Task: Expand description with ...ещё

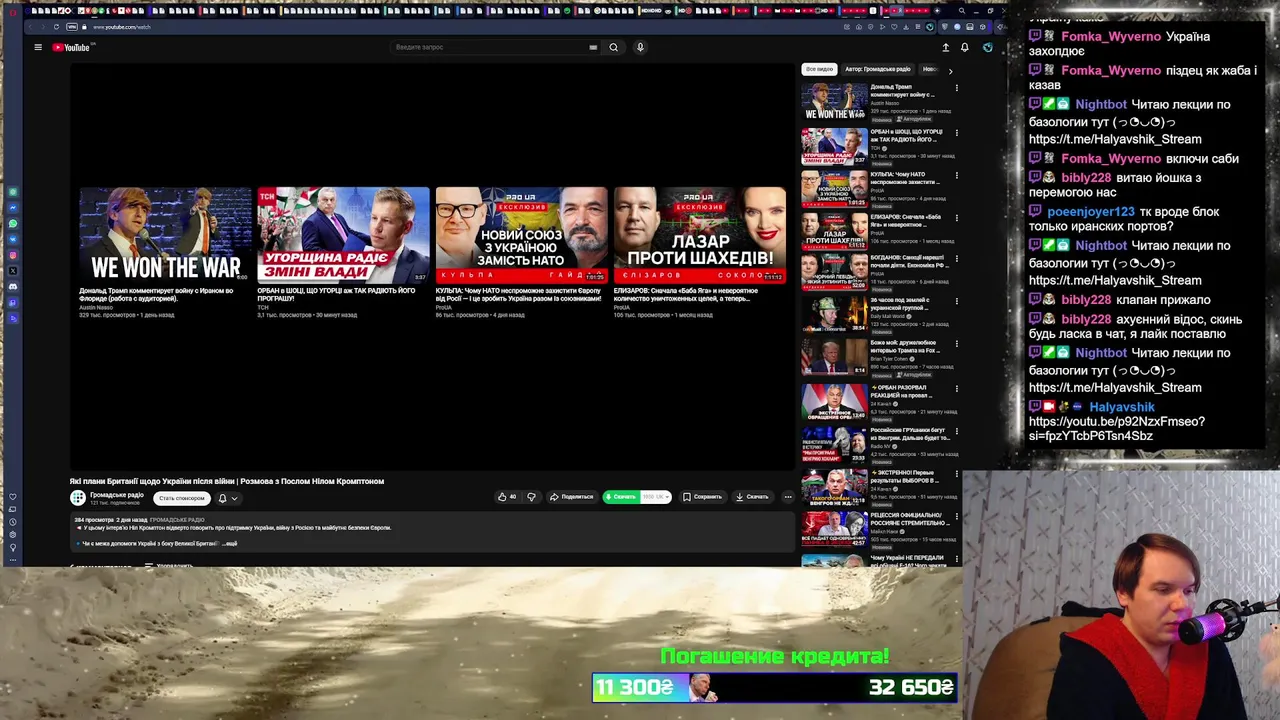Action: pyautogui.click(x=230, y=544)
